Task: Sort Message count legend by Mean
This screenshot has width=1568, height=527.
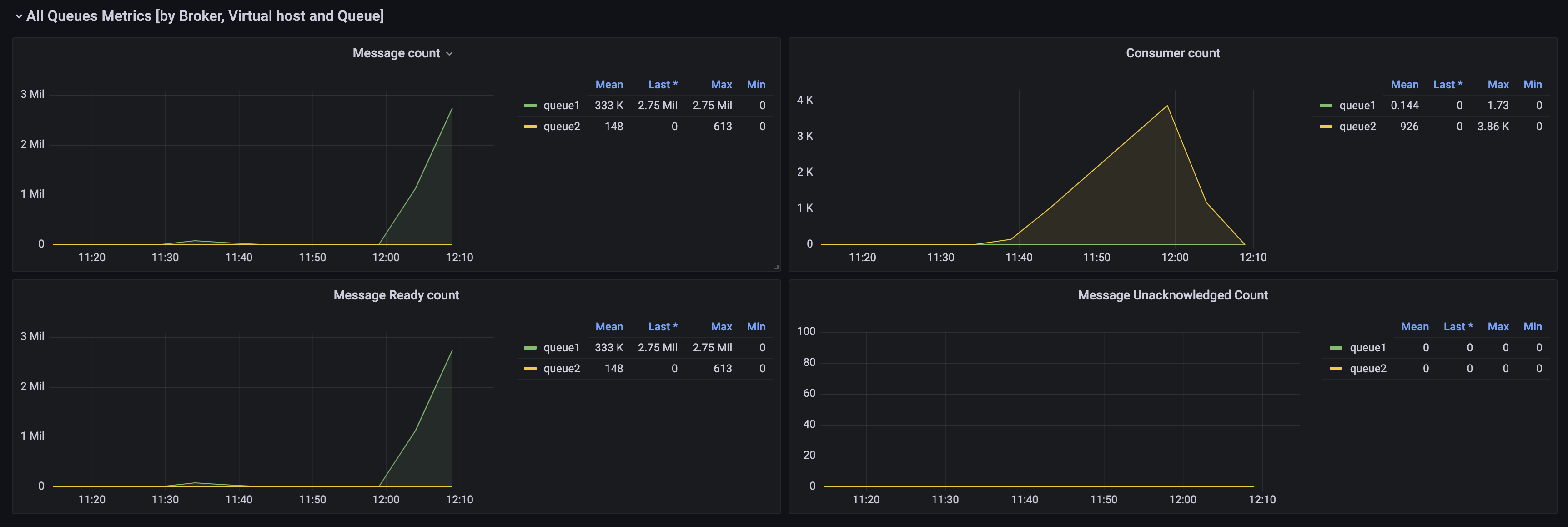Action: pyautogui.click(x=609, y=85)
